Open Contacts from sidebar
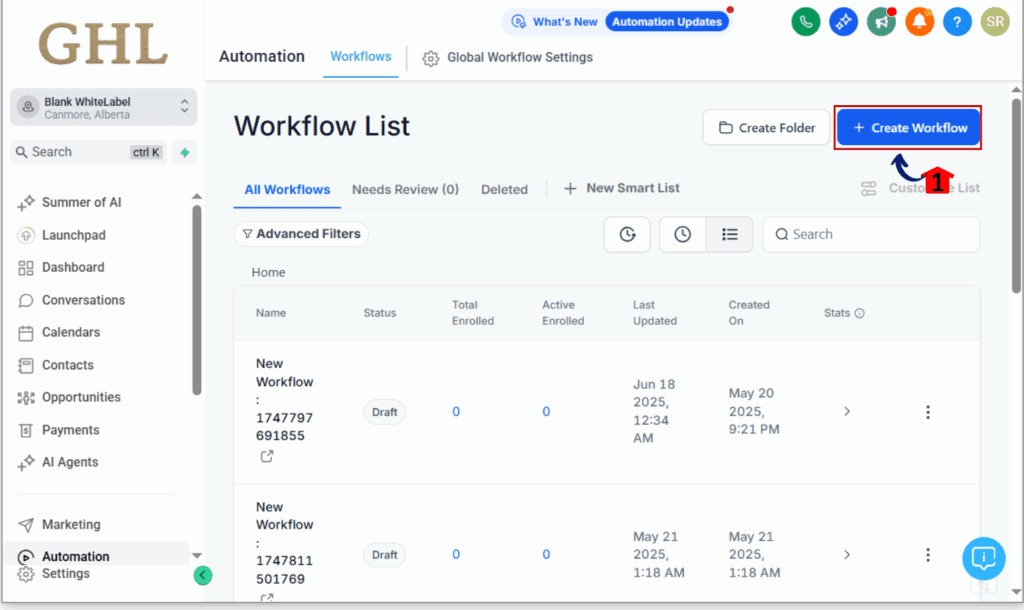 (x=68, y=365)
